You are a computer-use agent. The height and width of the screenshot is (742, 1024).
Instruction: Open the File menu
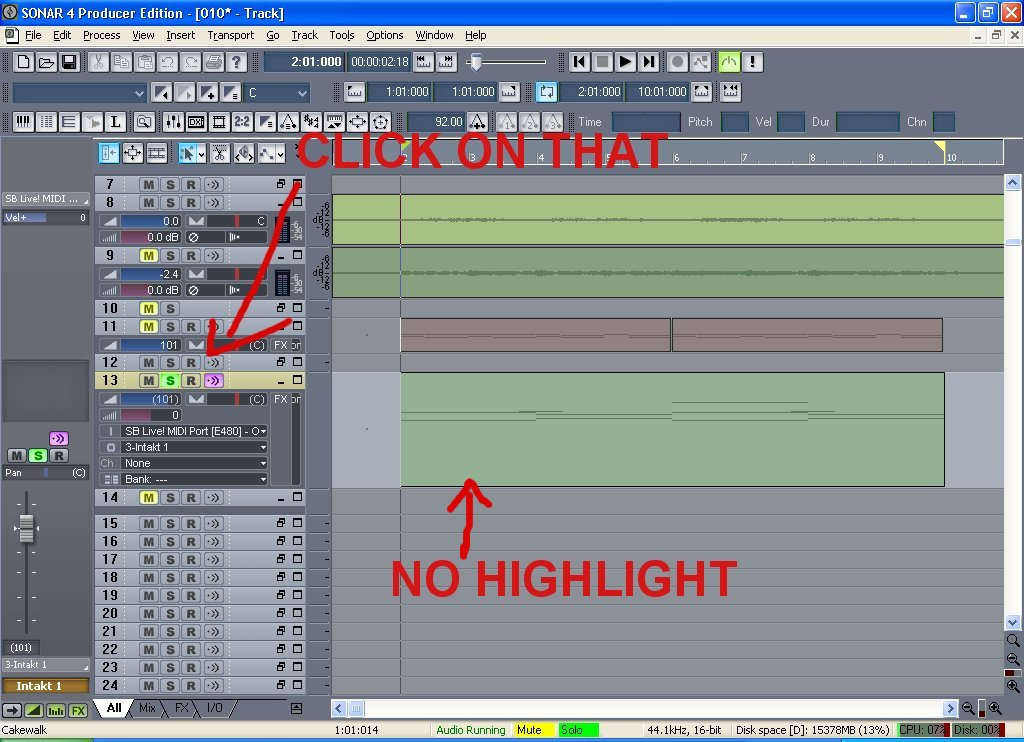(x=33, y=35)
